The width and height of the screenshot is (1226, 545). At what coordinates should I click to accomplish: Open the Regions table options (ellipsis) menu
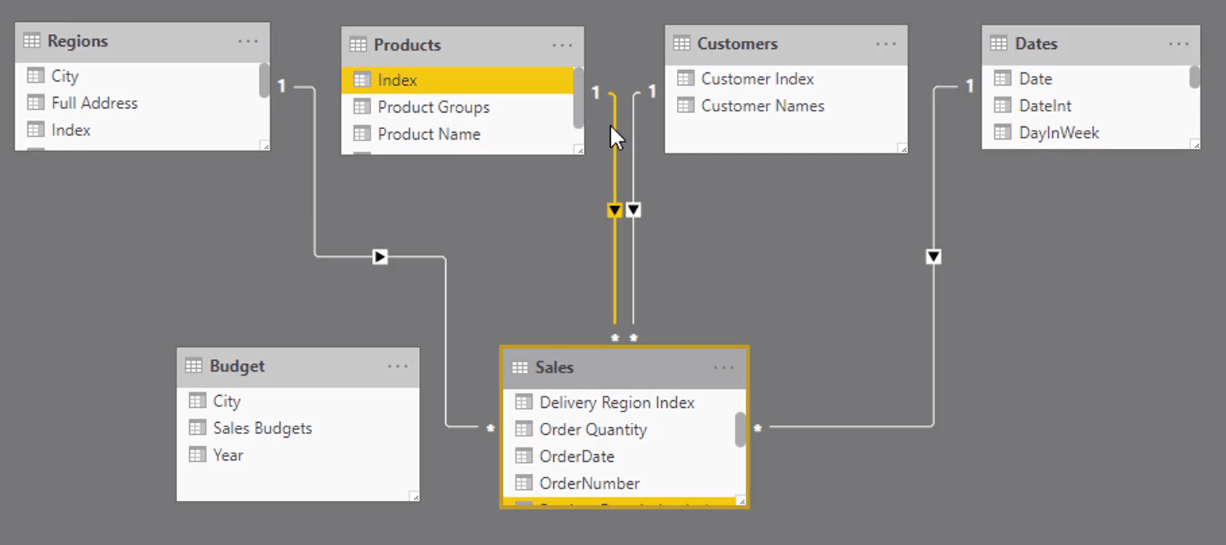point(248,41)
